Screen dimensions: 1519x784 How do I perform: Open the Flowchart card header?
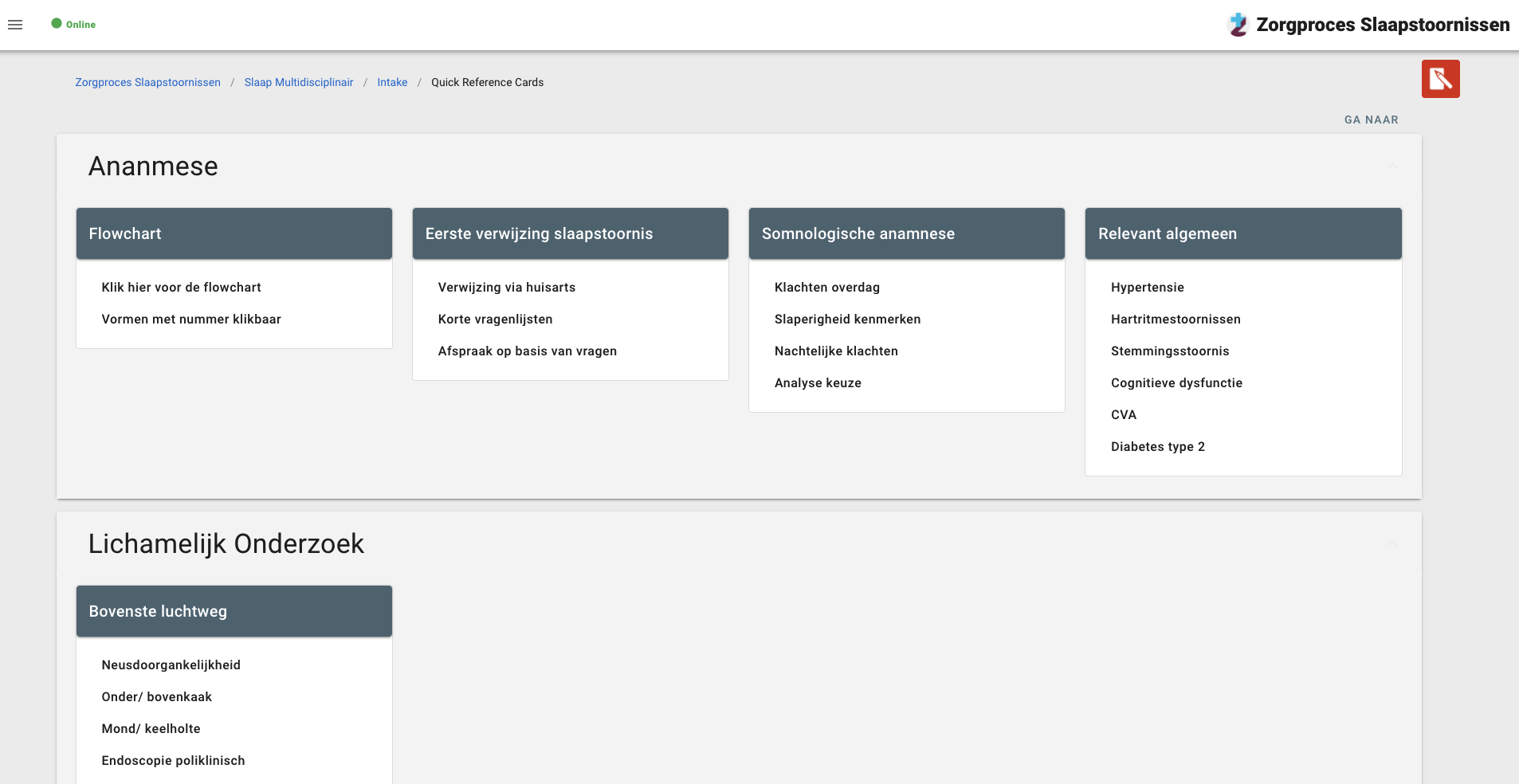click(234, 233)
